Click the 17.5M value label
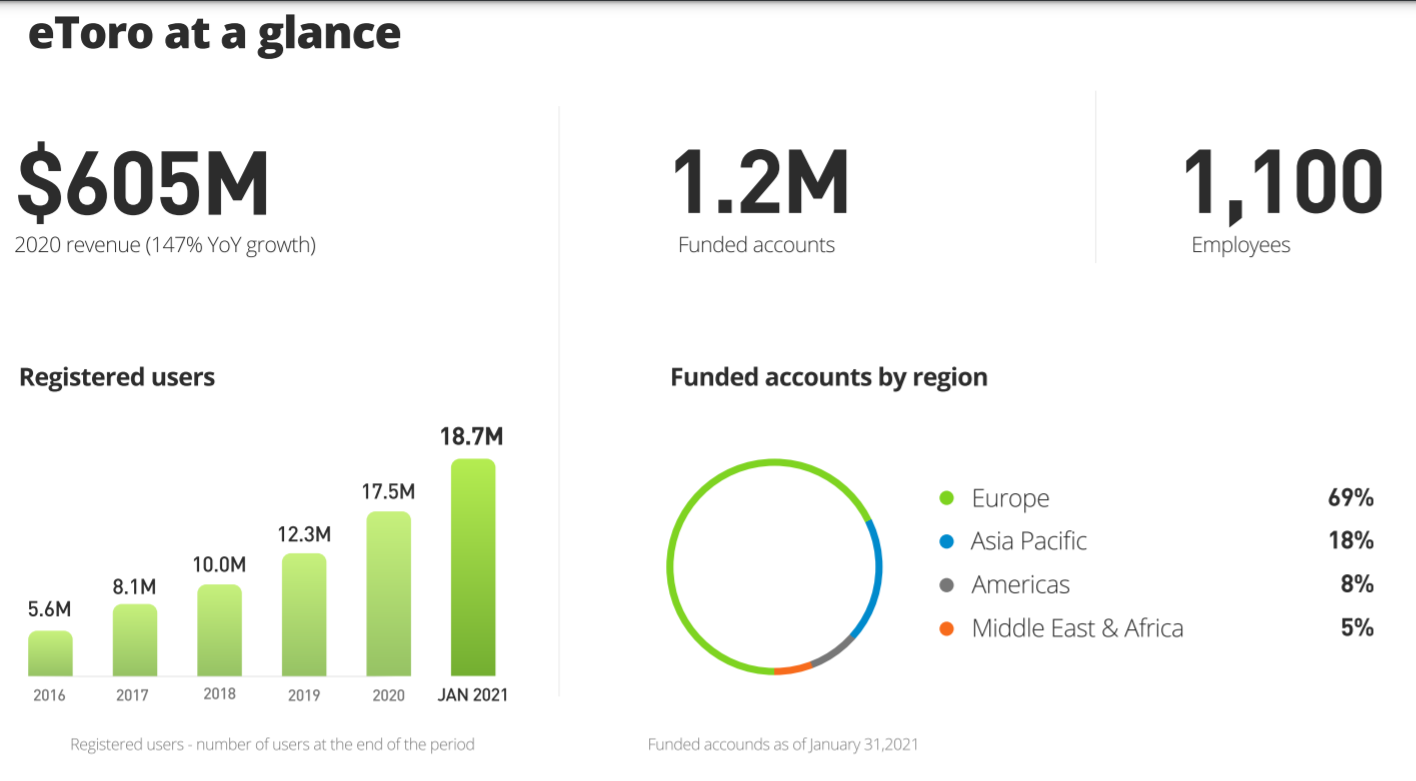Viewport: 1416px width, 781px height. (x=388, y=492)
